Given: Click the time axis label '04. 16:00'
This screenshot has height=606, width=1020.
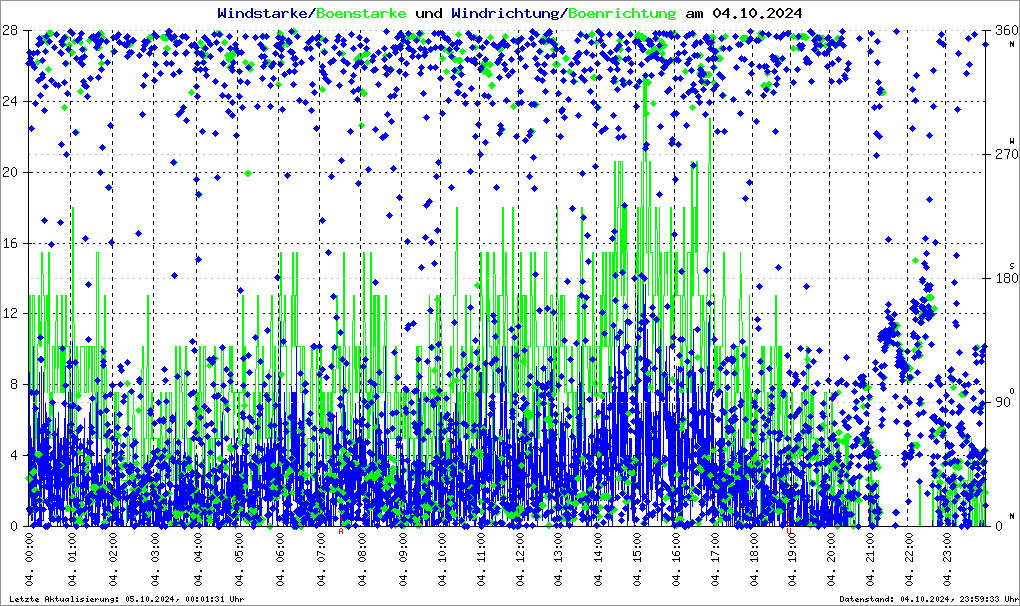Looking at the screenshot, I should point(677,559).
